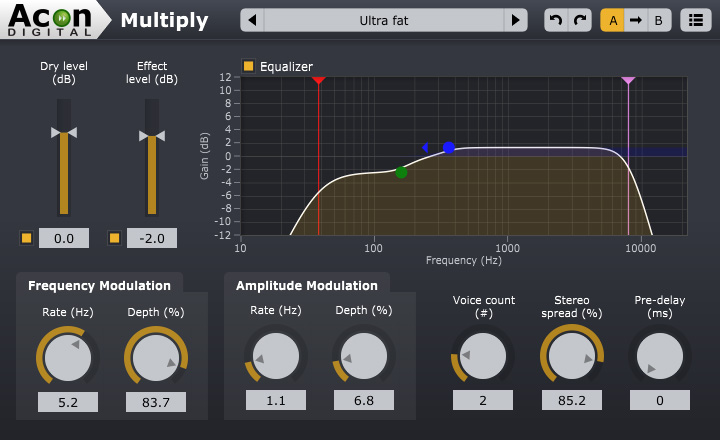Click the Frequency Modulation Rate knob
720x440 pixels.
click(68, 357)
